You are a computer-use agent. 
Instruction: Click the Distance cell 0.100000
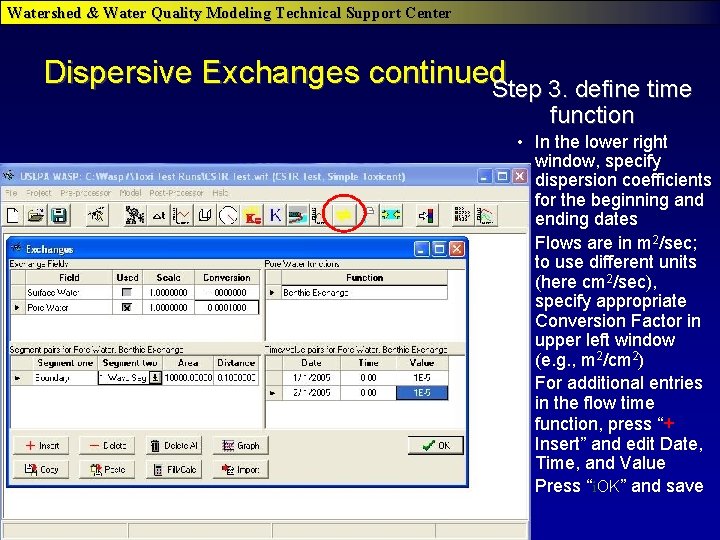tap(236, 377)
